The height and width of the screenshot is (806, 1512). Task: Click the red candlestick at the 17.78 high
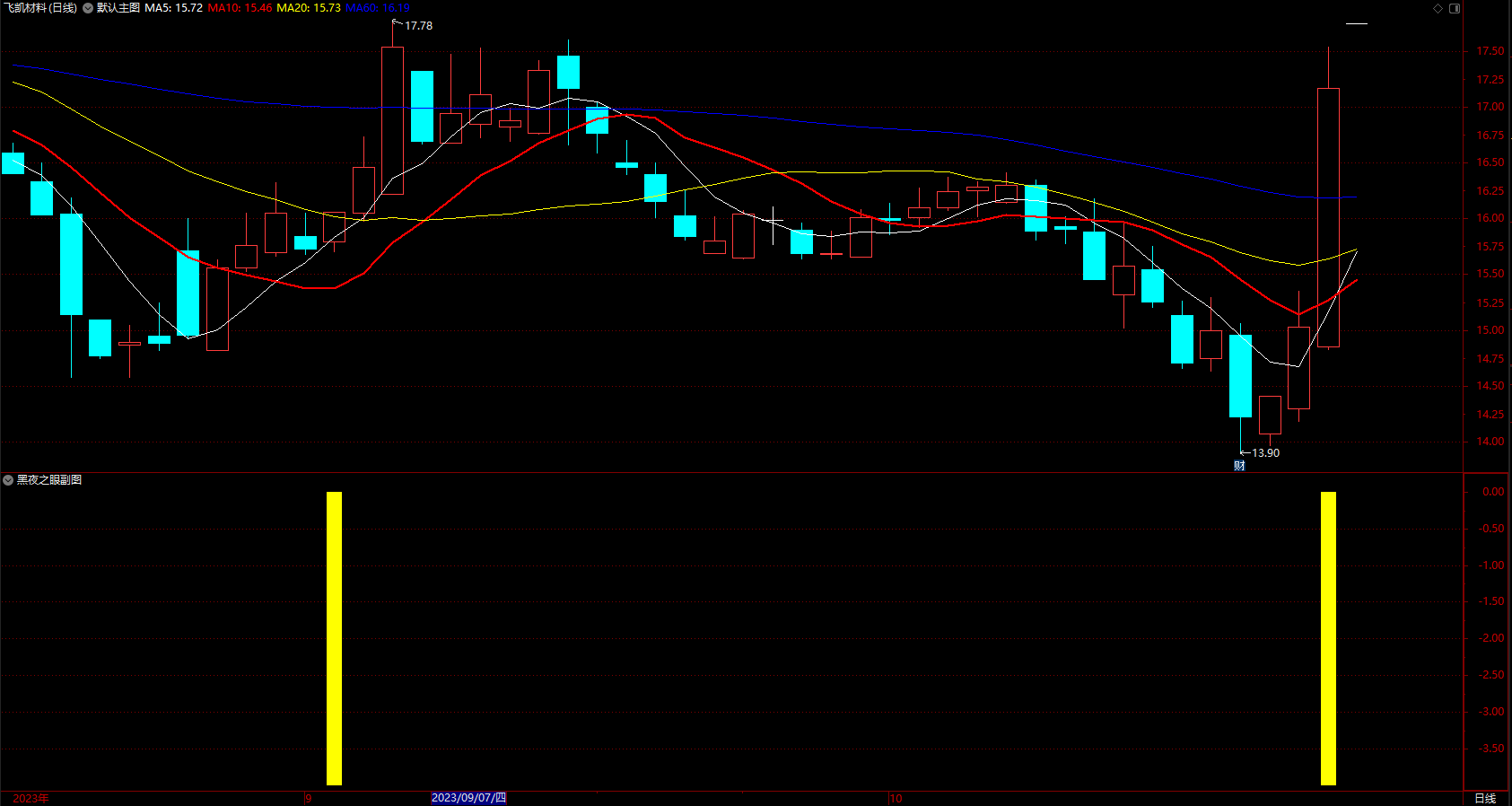point(392,120)
